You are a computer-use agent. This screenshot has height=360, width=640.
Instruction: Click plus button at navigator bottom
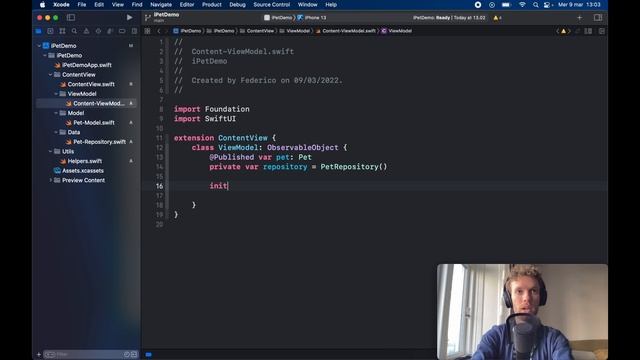click(39, 354)
